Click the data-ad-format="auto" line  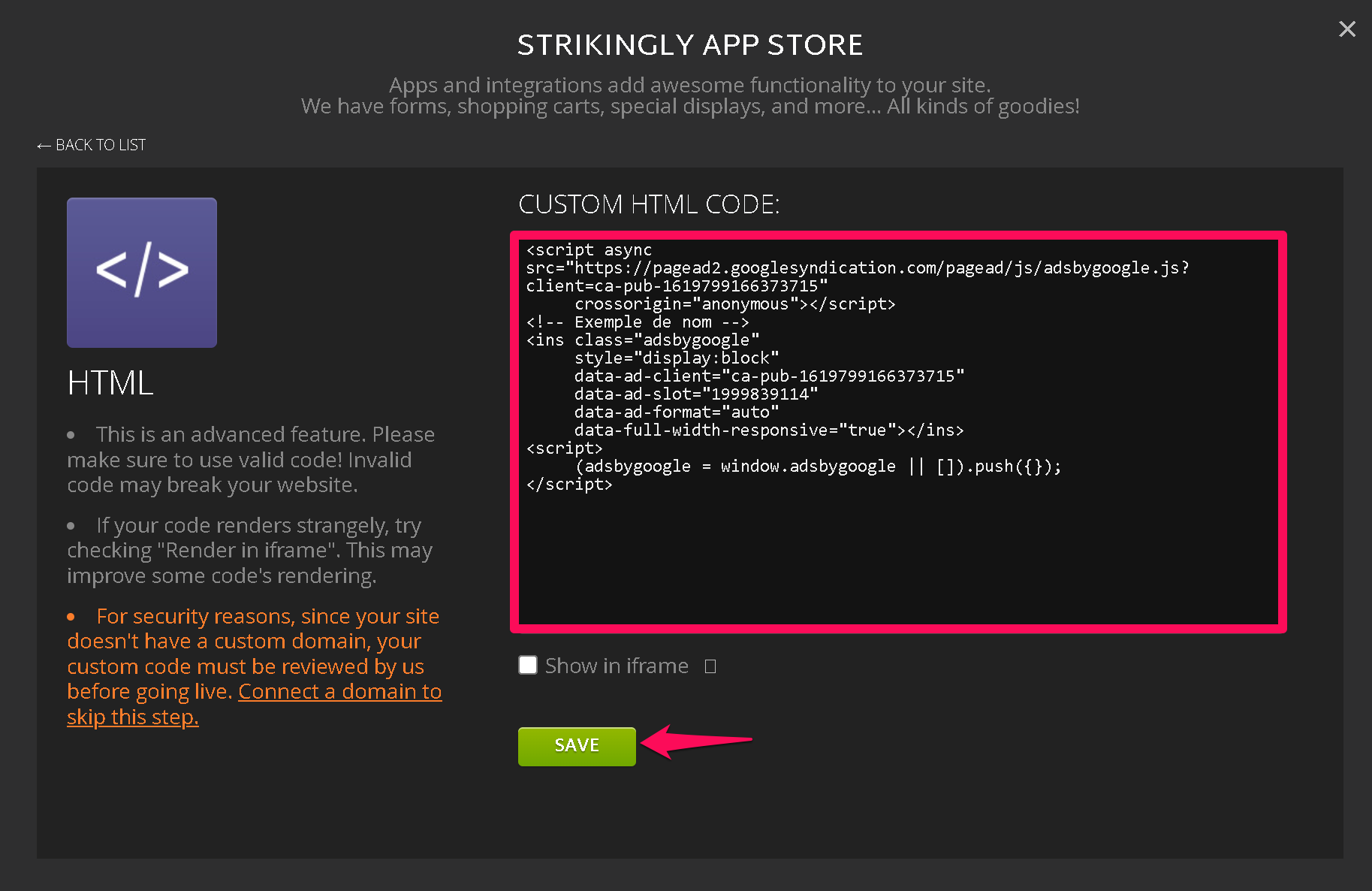pyautogui.click(x=677, y=412)
